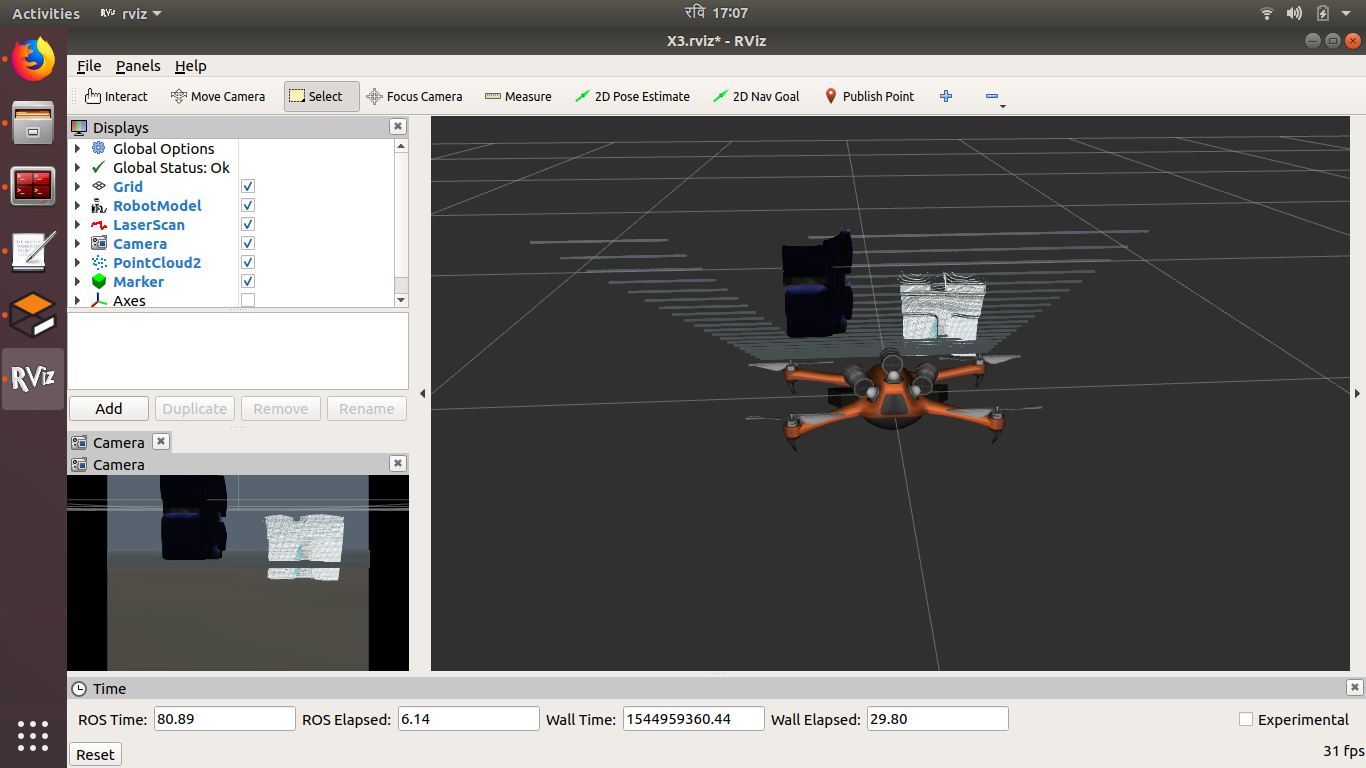Toggle the PointCloud2 display checkbox
The height and width of the screenshot is (768, 1366).
(x=248, y=262)
